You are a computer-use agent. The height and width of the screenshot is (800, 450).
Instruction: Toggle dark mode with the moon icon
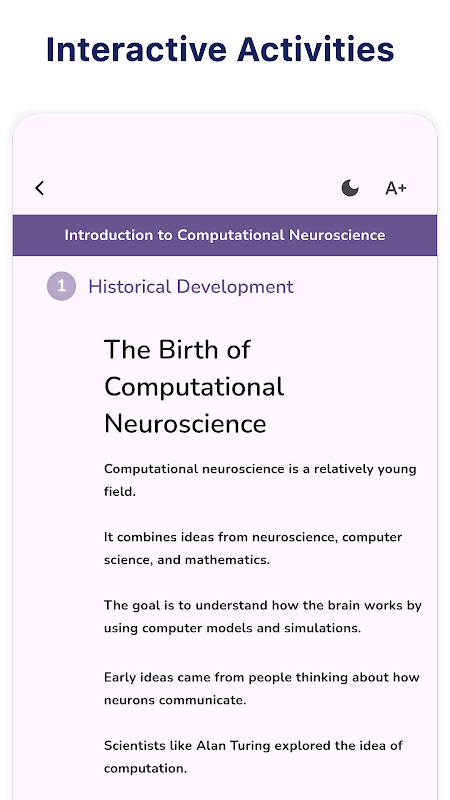pos(350,188)
